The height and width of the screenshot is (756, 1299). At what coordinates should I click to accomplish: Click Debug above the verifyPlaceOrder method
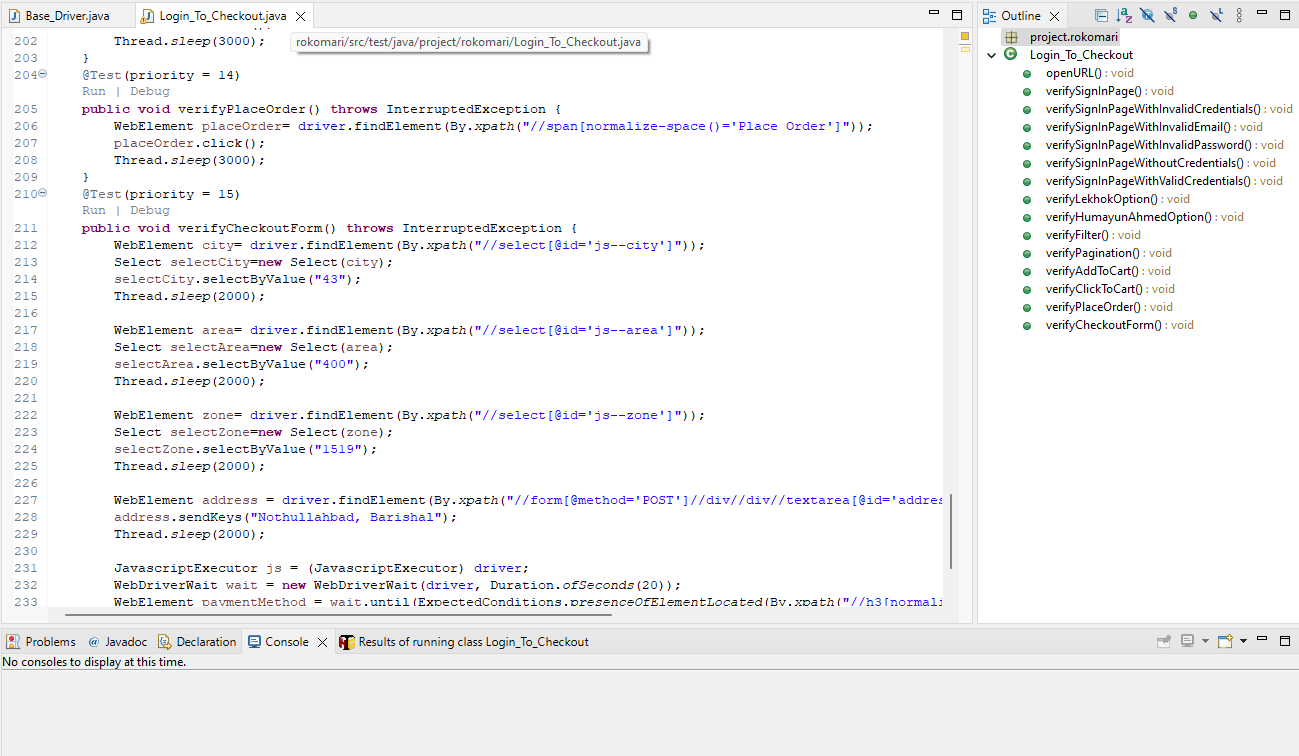click(150, 92)
